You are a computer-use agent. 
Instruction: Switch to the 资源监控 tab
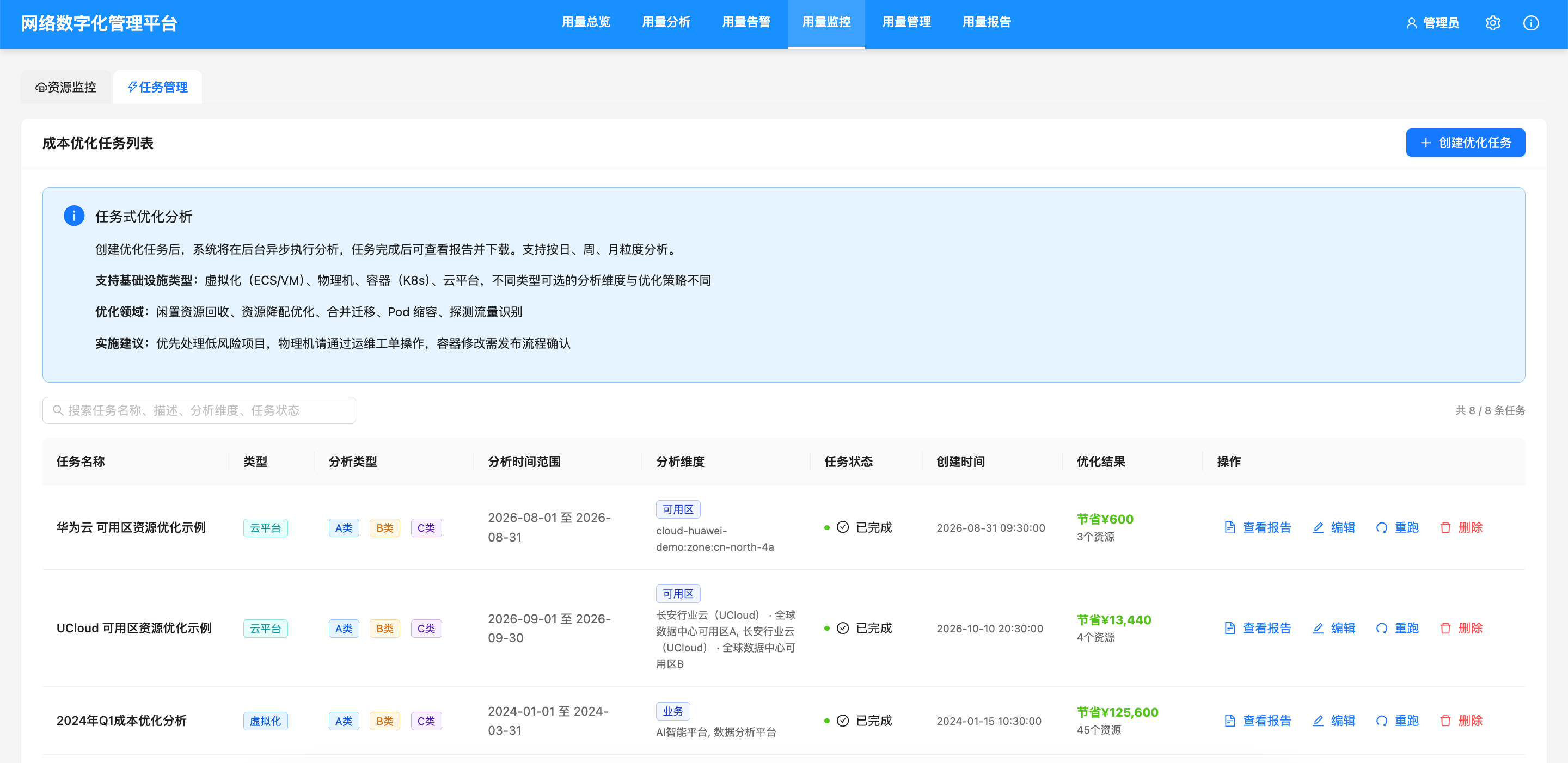(x=66, y=87)
